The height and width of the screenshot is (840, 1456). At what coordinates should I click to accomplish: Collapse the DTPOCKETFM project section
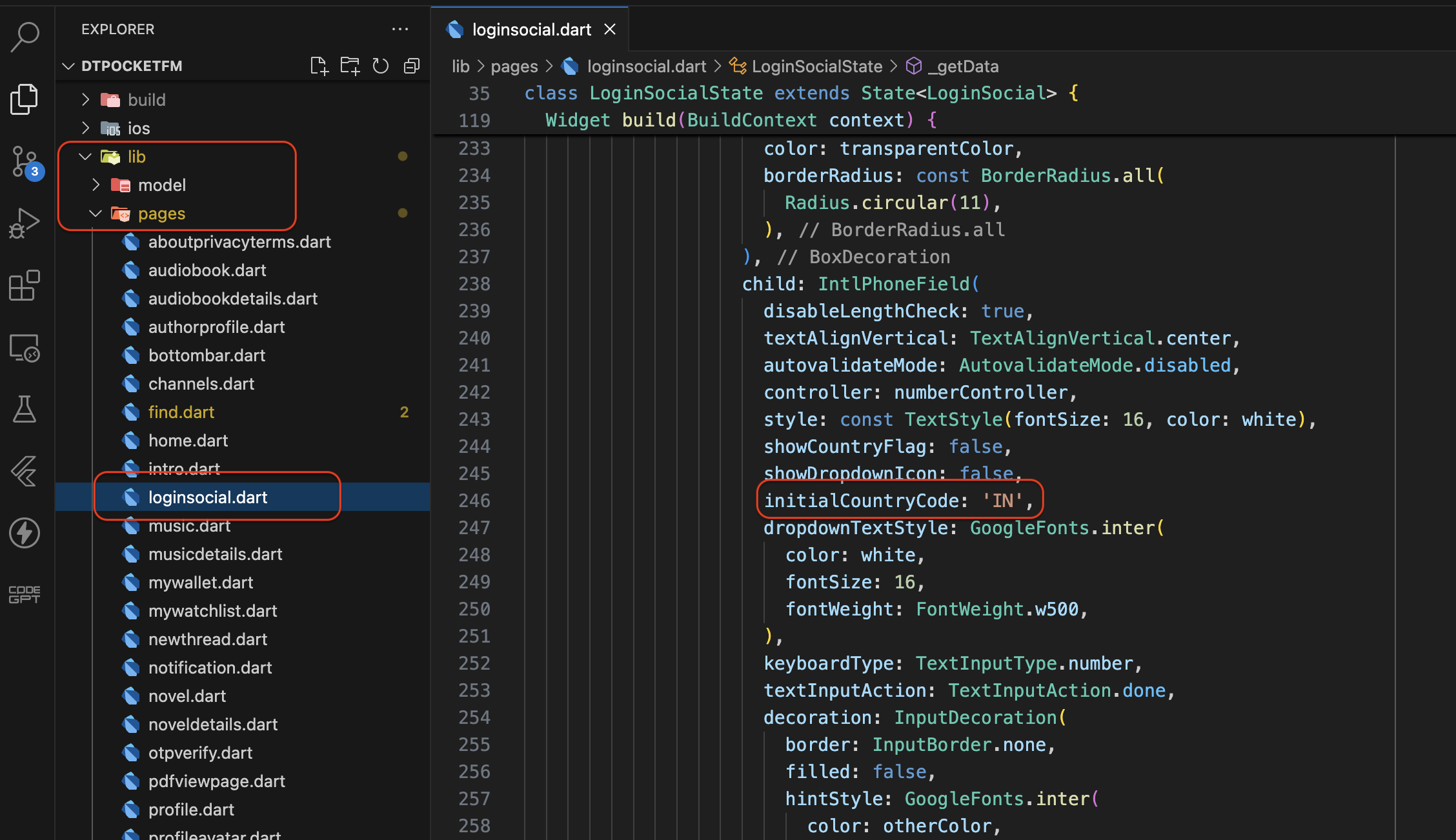coord(68,66)
